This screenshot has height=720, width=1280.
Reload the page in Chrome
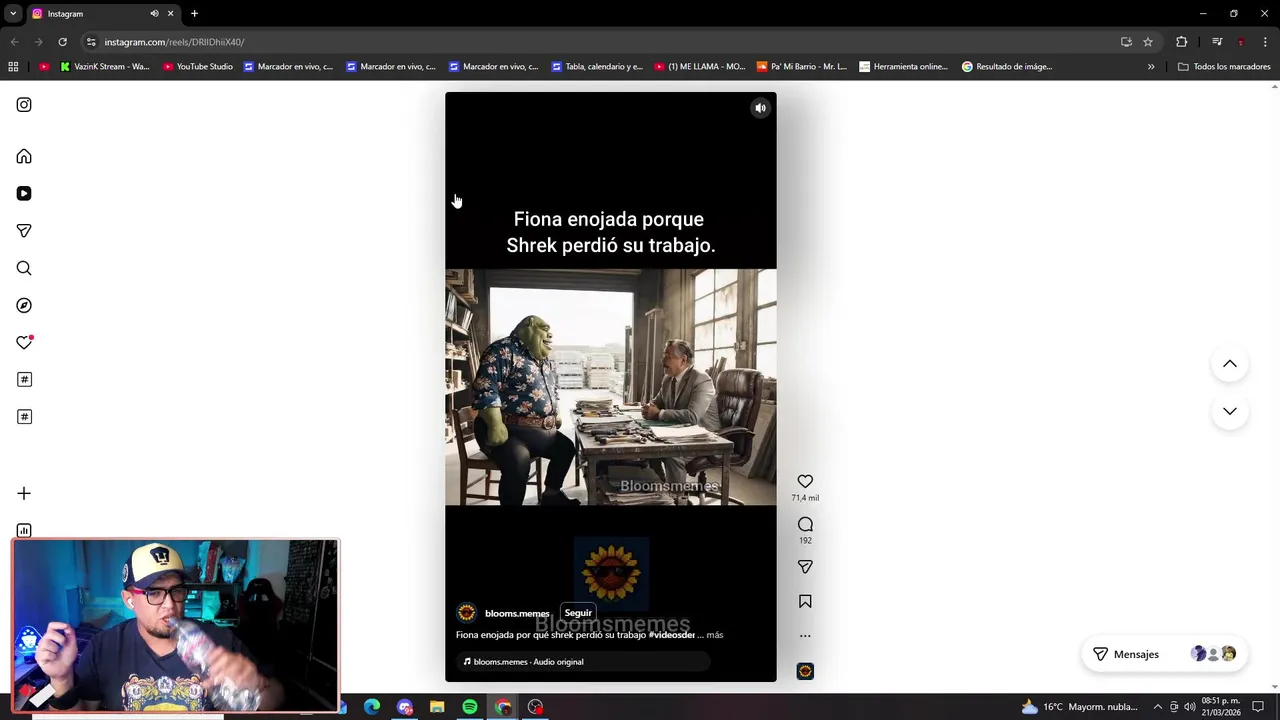62,42
